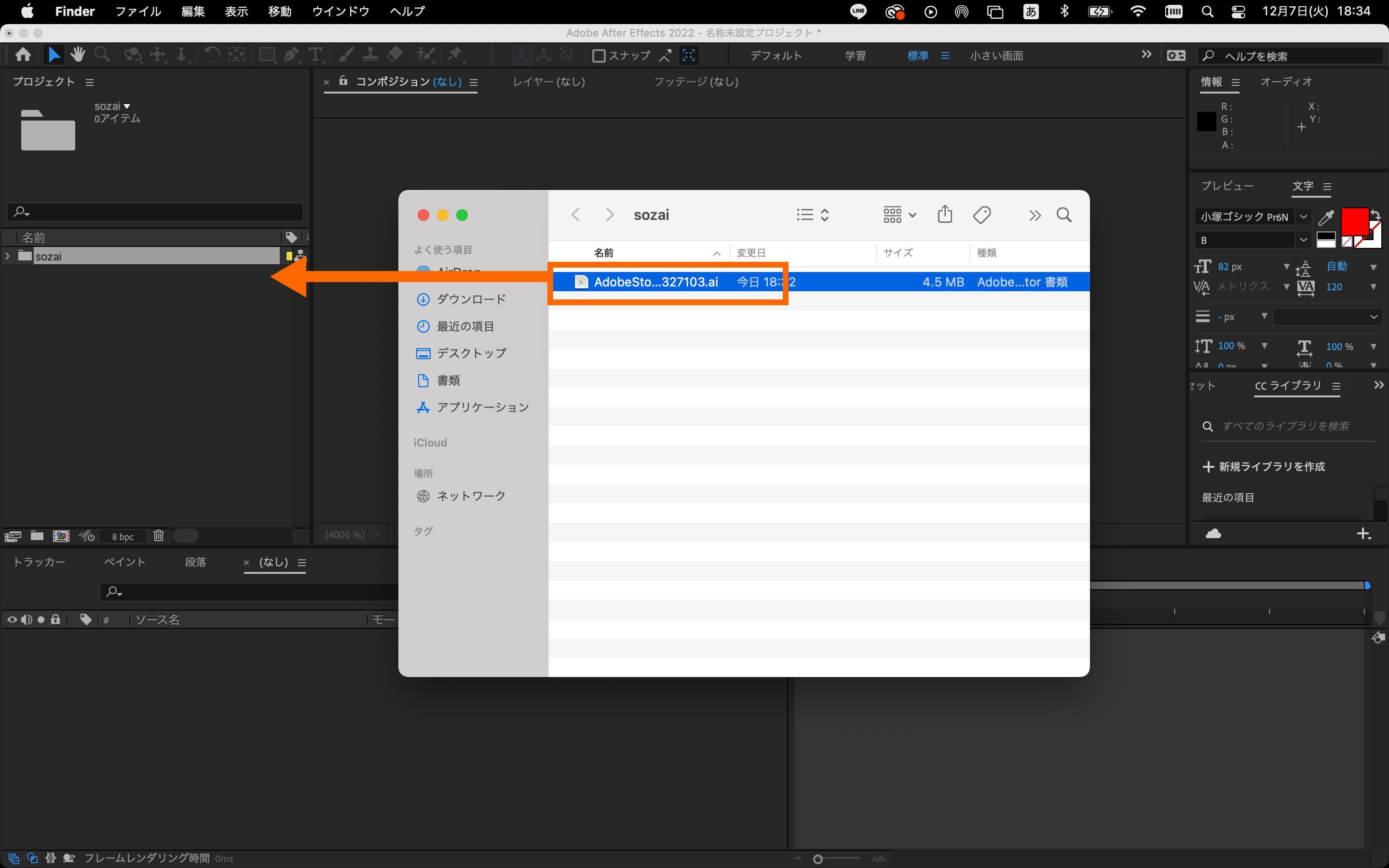Enable the スナップ checkbox
The height and width of the screenshot is (868, 1389).
[x=599, y=55]
